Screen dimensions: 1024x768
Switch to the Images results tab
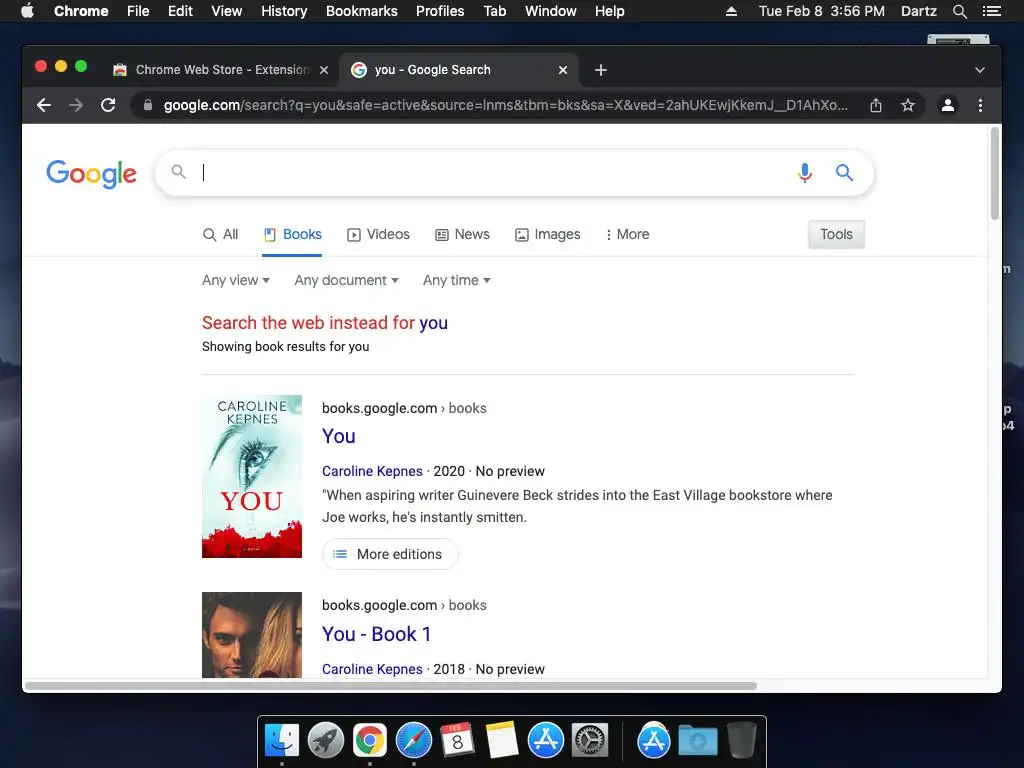point(547,234)
